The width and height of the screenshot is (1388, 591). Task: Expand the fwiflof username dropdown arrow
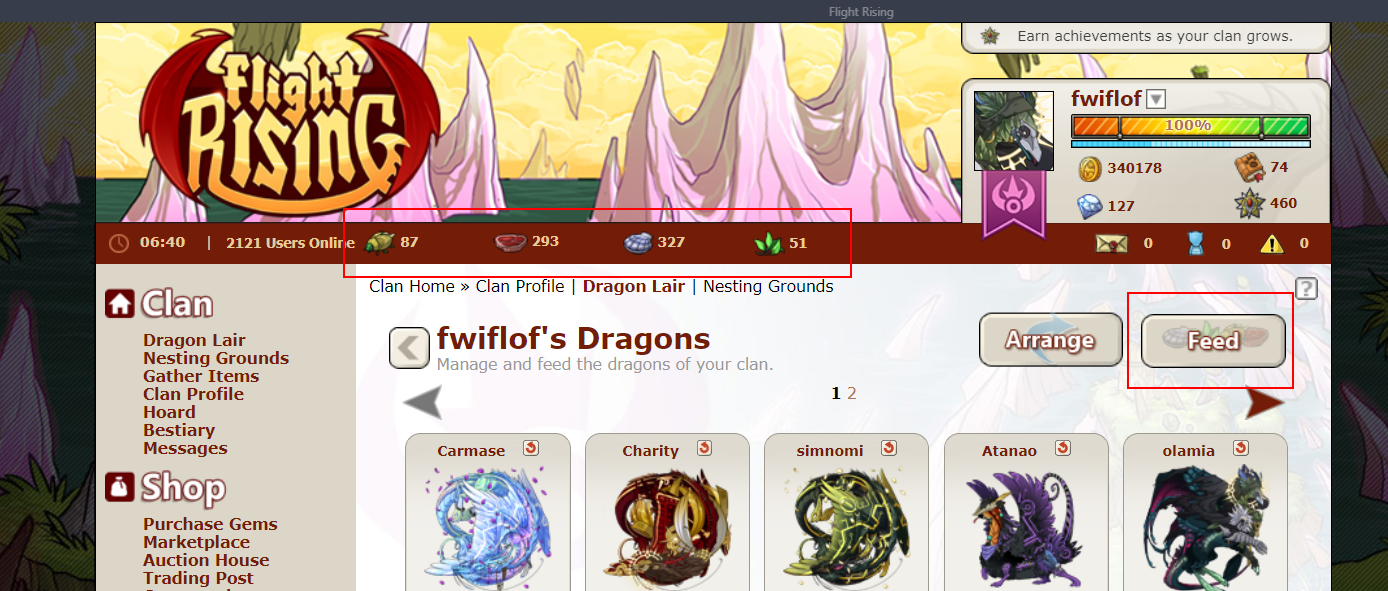pos(1156,99)
